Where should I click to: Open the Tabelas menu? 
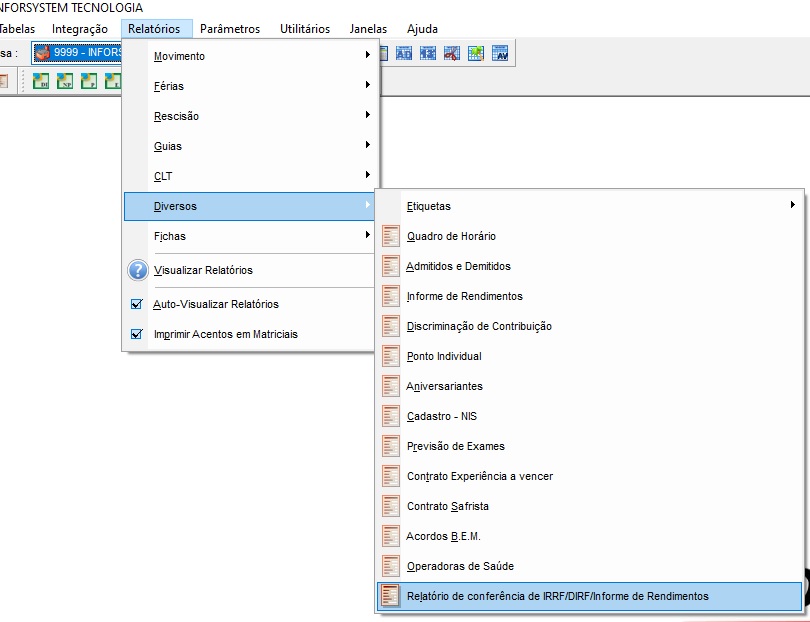click(17, 29)
